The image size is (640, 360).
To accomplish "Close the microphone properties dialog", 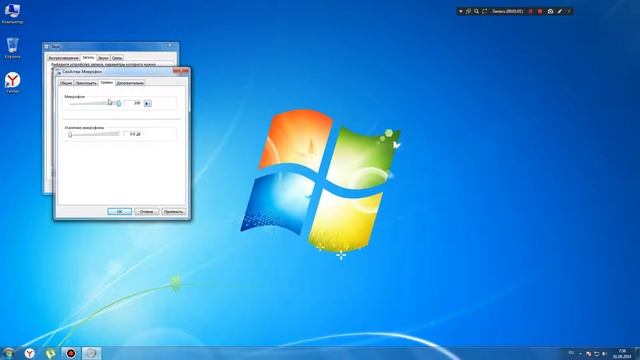I will click(181, 71).
